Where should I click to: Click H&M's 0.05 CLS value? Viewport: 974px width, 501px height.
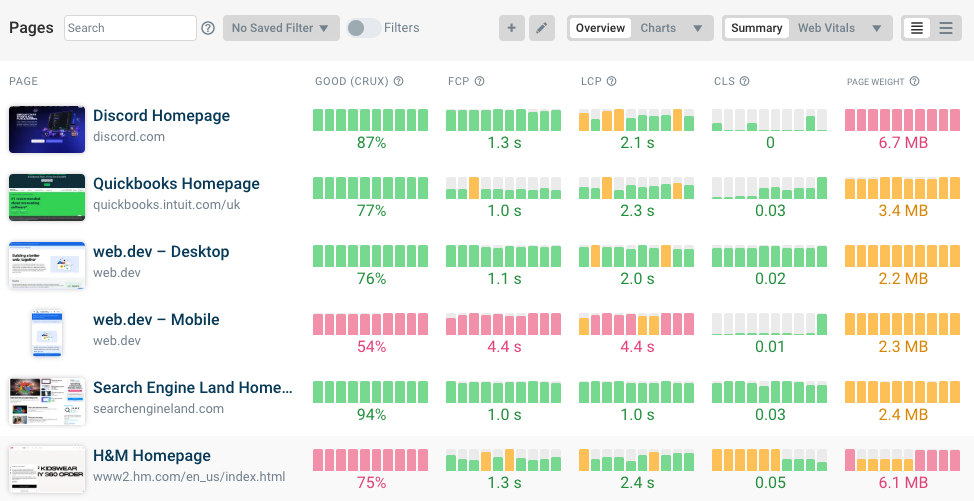(770, 482)
